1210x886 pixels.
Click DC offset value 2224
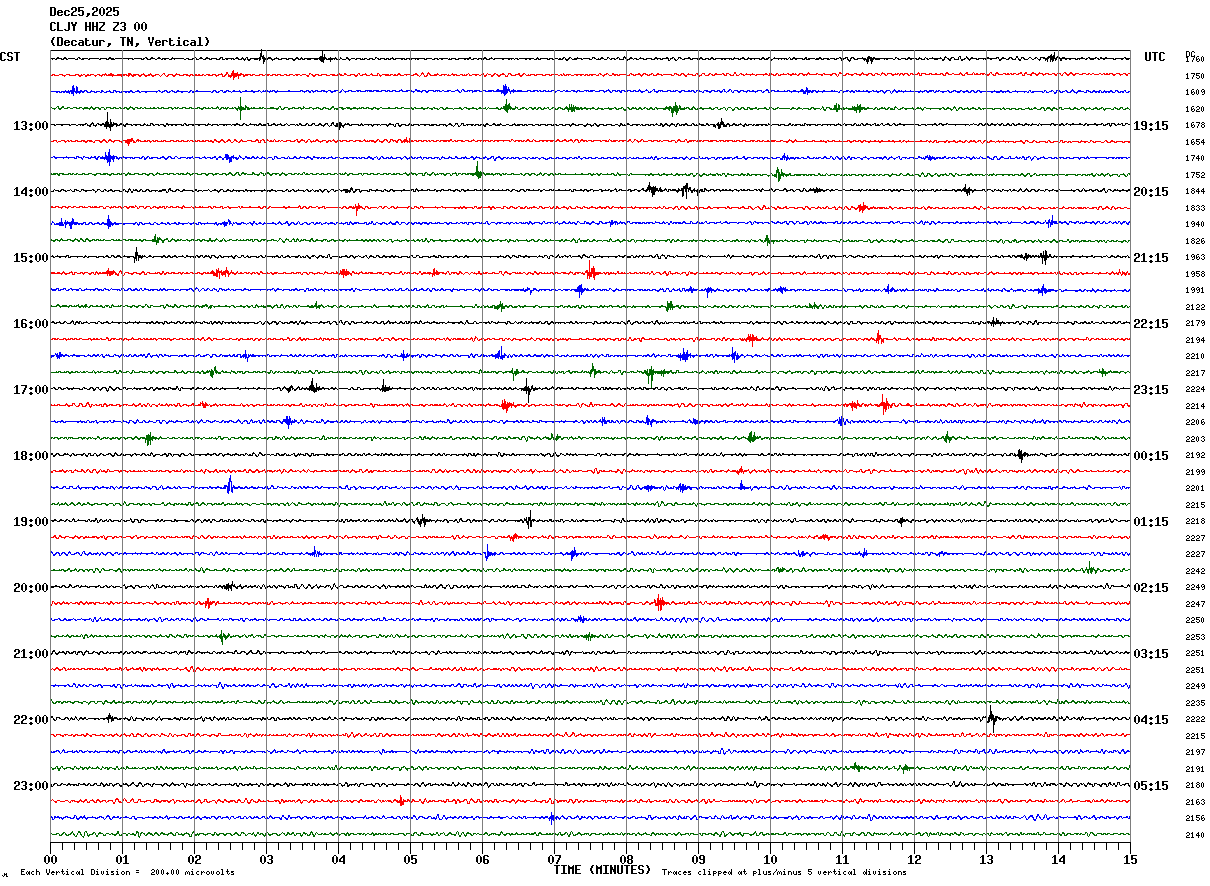tap(1195, 390)
